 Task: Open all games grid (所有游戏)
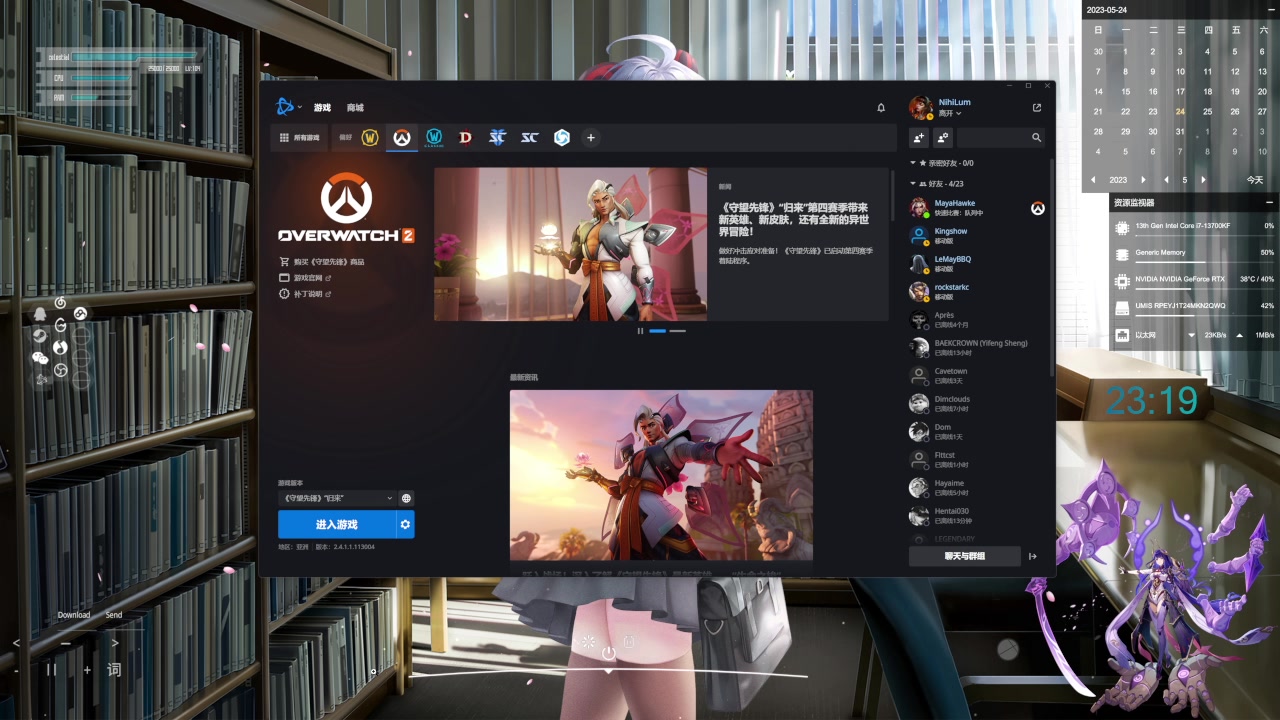point(300,138)
